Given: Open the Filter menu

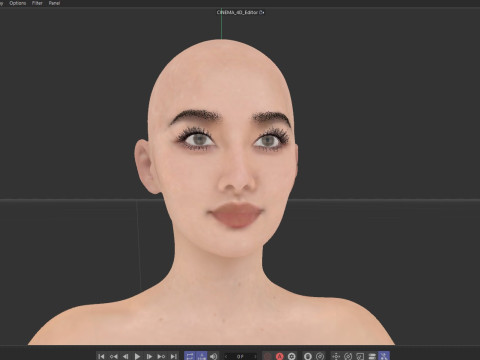Looking at the screenshot, I should [37, 3].
